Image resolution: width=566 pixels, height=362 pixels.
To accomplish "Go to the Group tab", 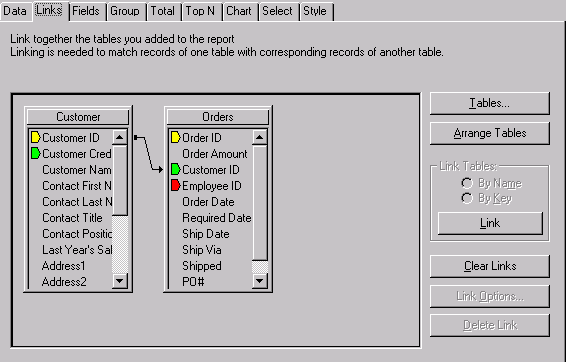I will [125, 11].
